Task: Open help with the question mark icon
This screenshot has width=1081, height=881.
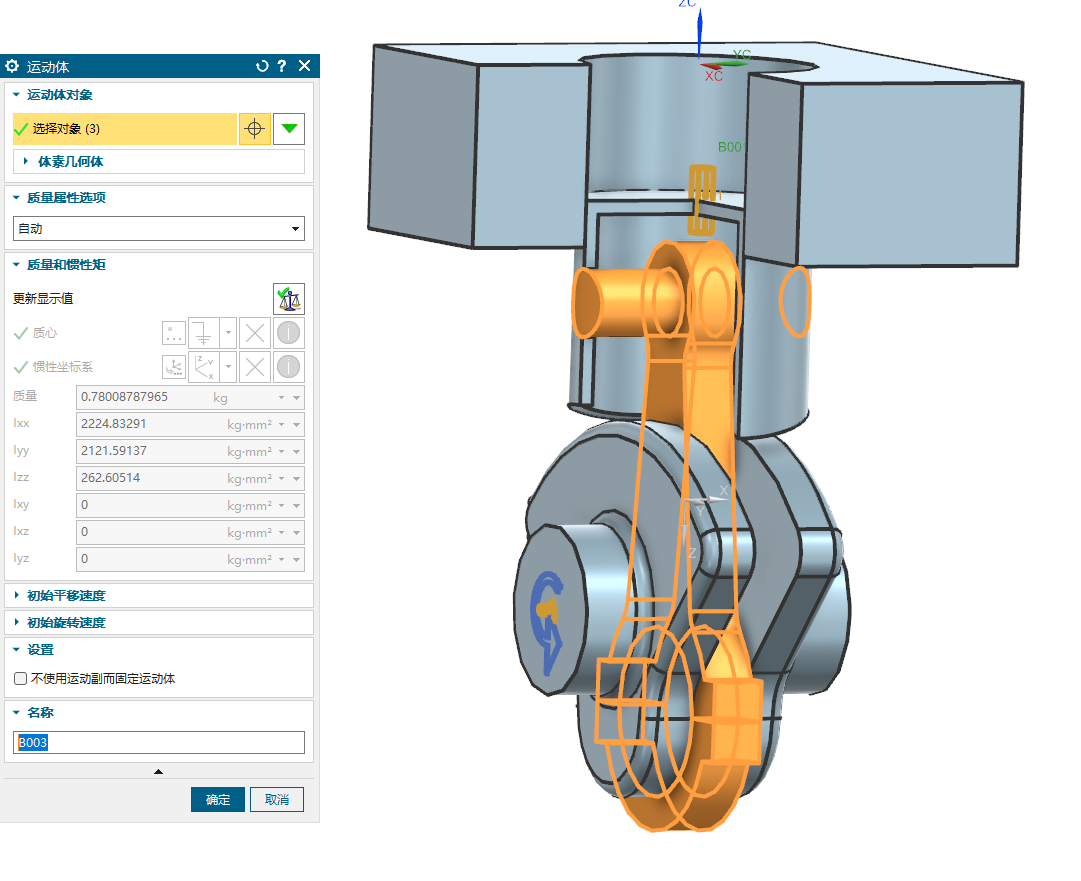Action: coord(282,66)
